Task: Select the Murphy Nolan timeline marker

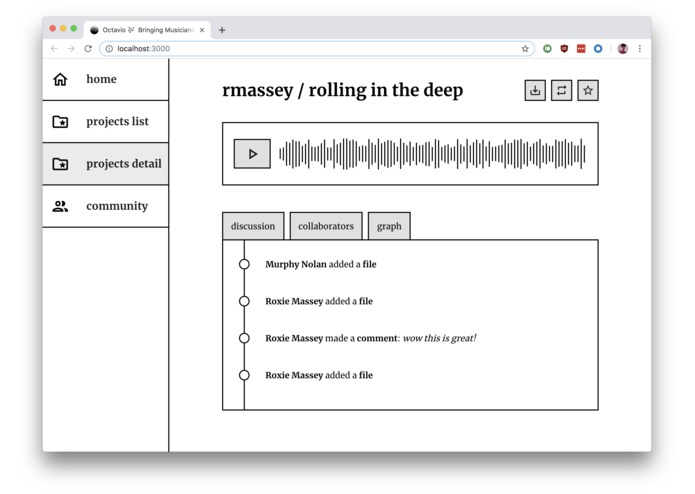Action: click(x=244, y=264)
